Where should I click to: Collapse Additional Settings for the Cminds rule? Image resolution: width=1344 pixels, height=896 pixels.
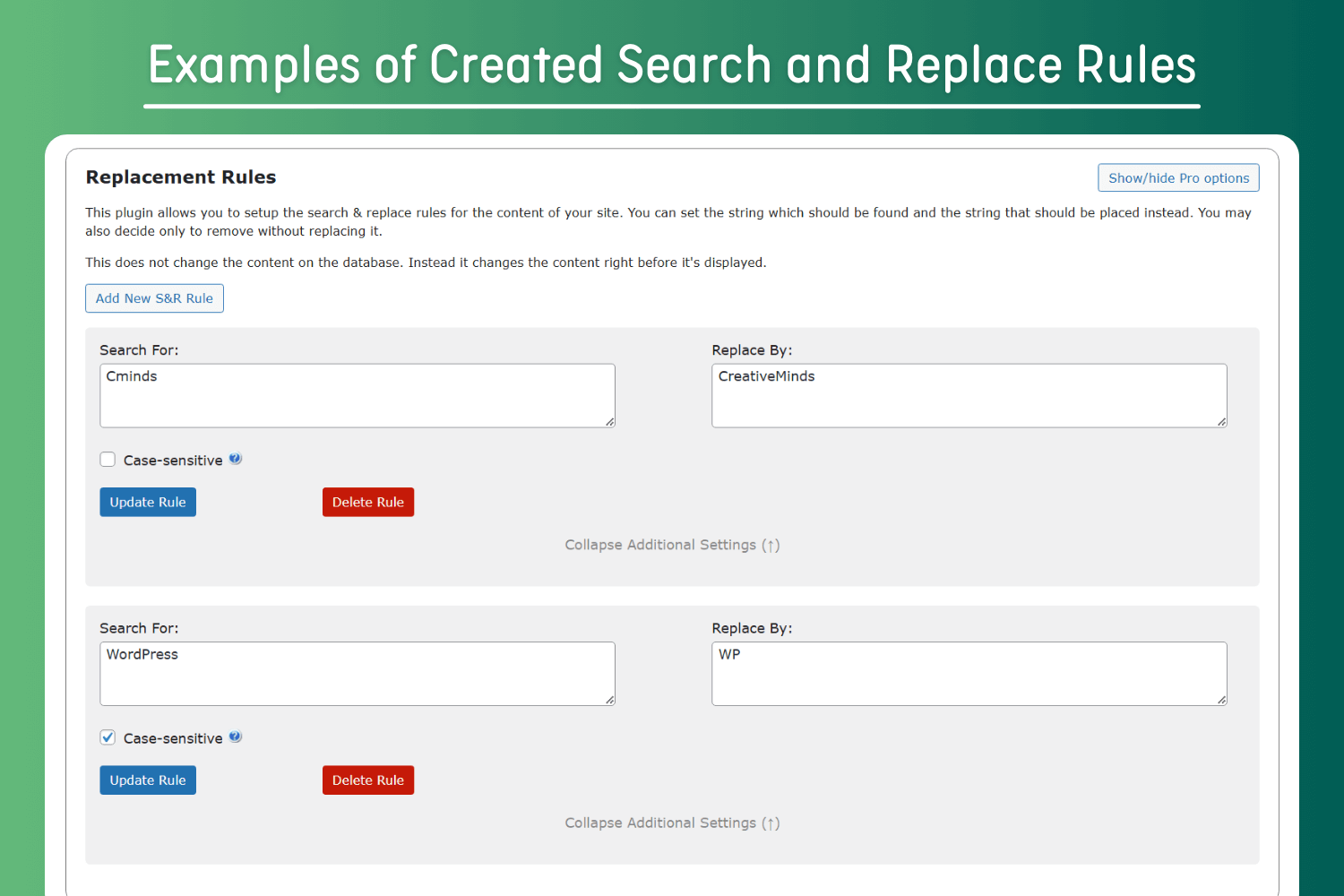coord(672,545)
